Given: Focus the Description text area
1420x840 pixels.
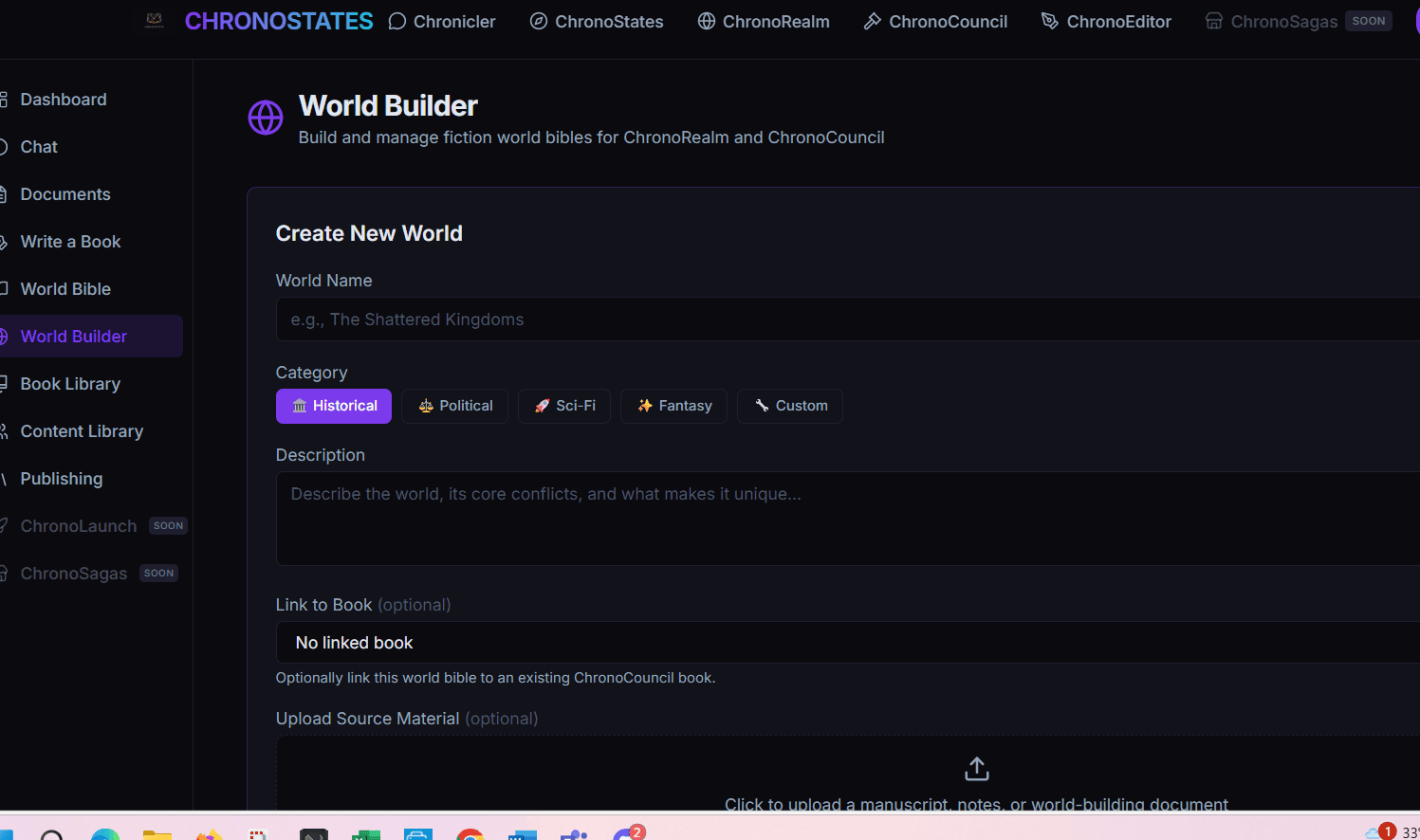Looking at the screenshot, I should pos(847,518).
